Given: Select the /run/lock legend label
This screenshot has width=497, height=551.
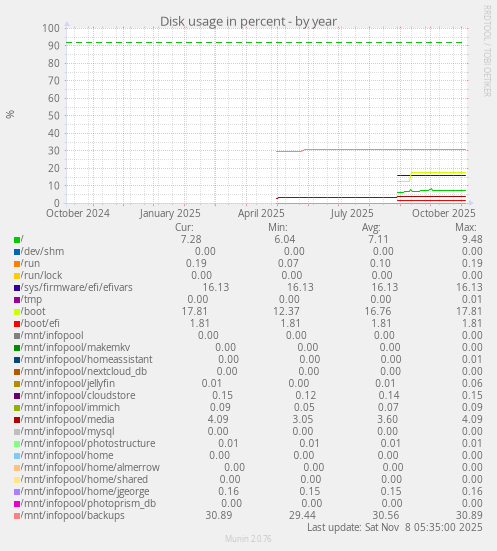Looking at the screenshot, I should click(x=41, y=275).
